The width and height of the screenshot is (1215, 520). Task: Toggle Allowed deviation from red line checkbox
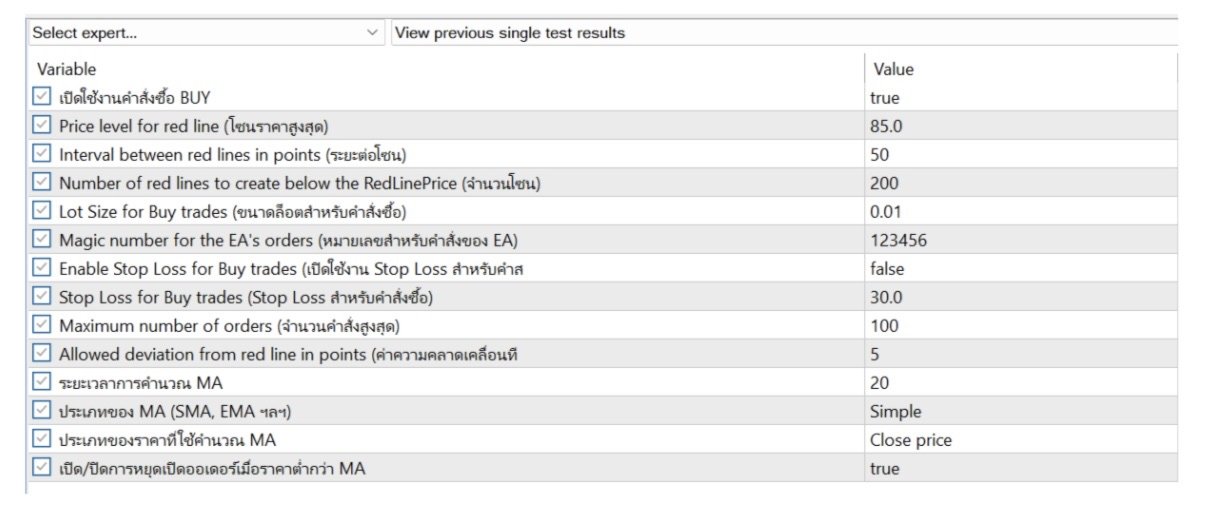click(x=41, y=354)
